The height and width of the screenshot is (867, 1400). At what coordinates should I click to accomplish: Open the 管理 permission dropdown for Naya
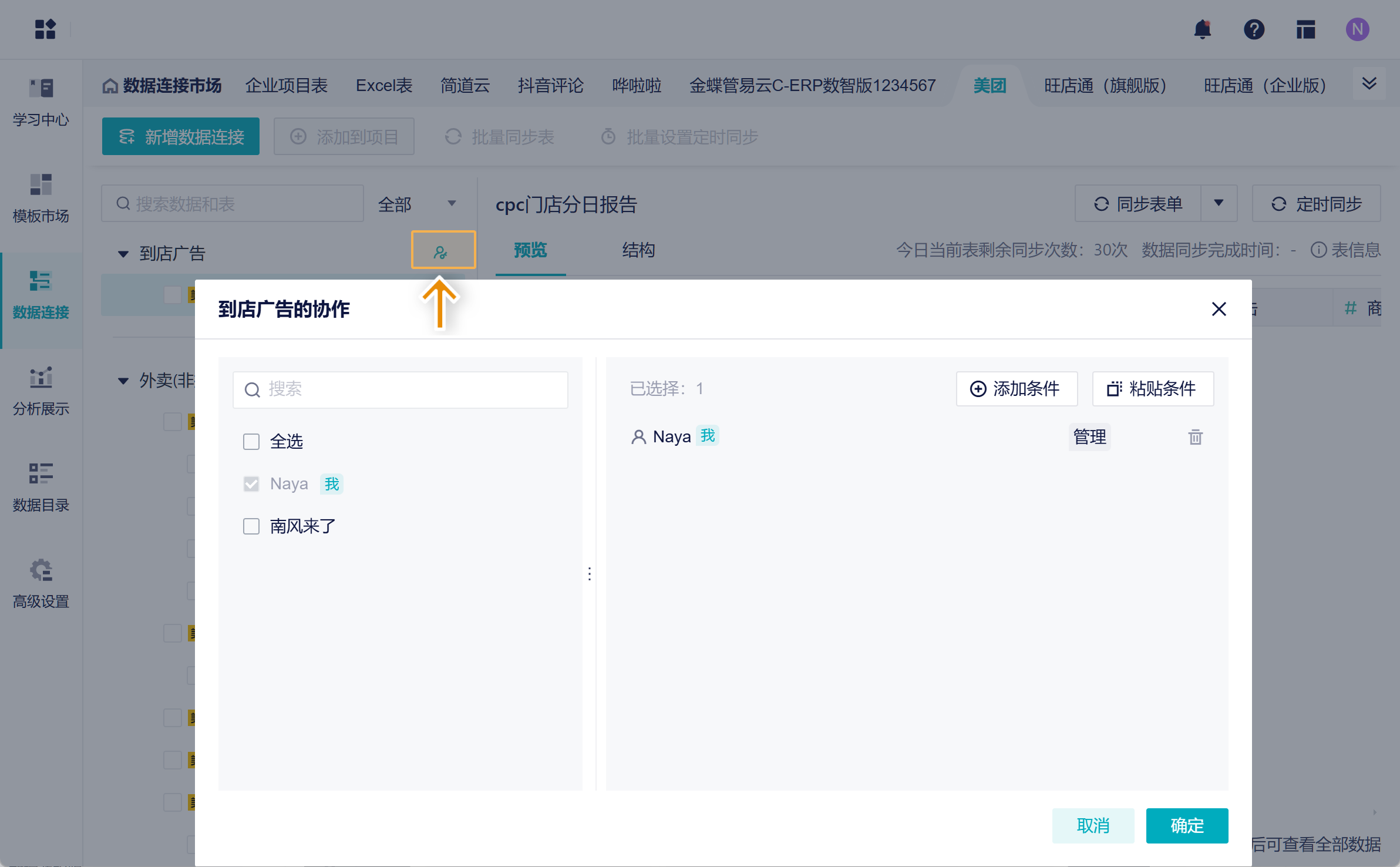click(x=1089, y=437)
